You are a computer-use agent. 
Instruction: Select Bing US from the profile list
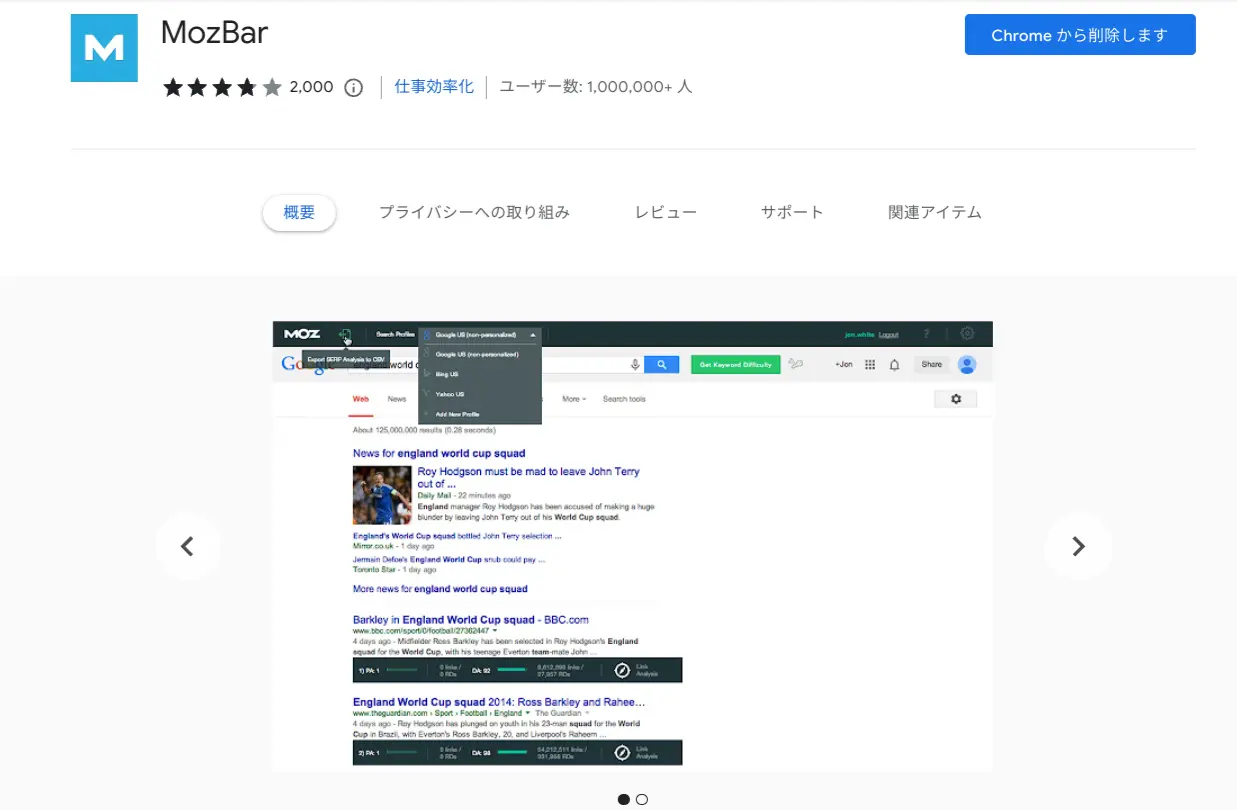pos(447,374)
